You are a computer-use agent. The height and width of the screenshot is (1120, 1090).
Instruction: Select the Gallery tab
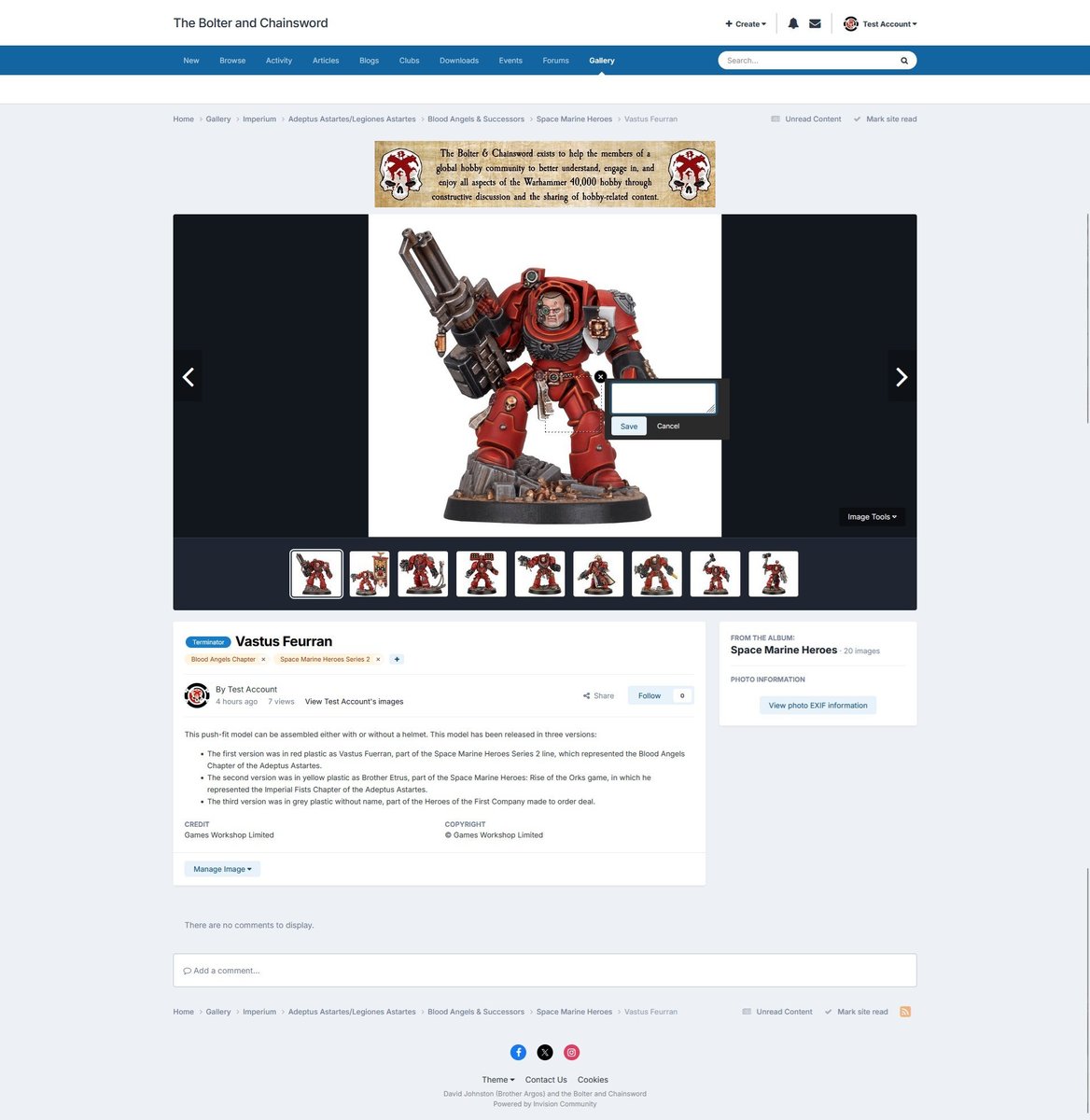602,61
